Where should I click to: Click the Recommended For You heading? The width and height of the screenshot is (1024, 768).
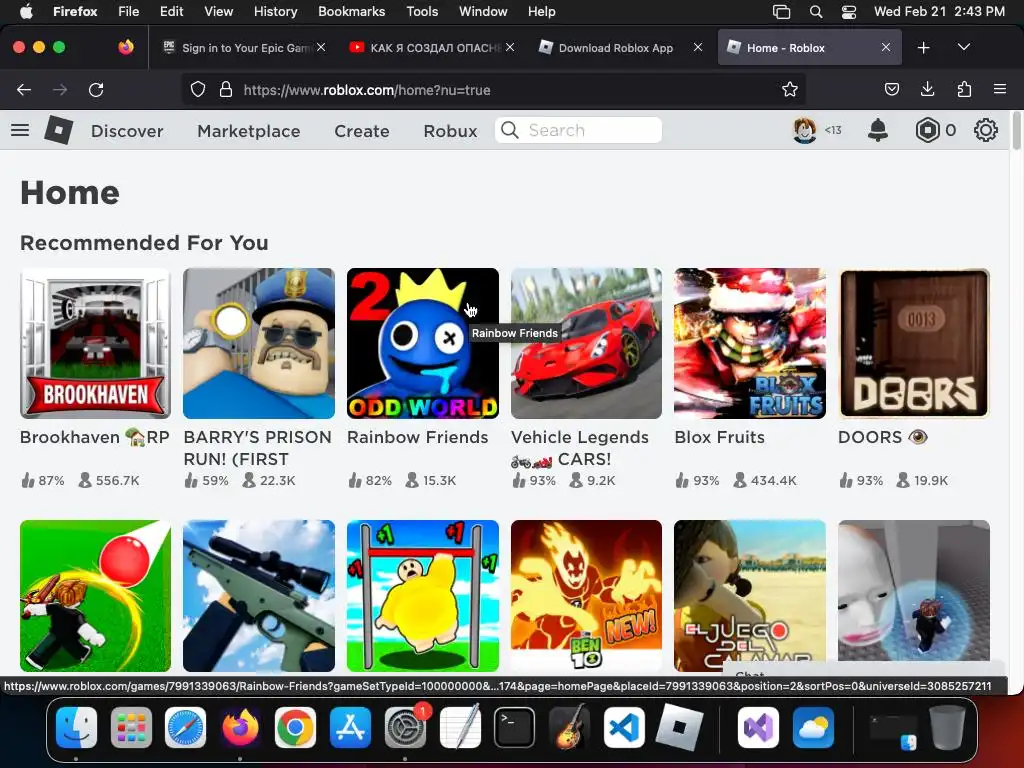(144, 243)
